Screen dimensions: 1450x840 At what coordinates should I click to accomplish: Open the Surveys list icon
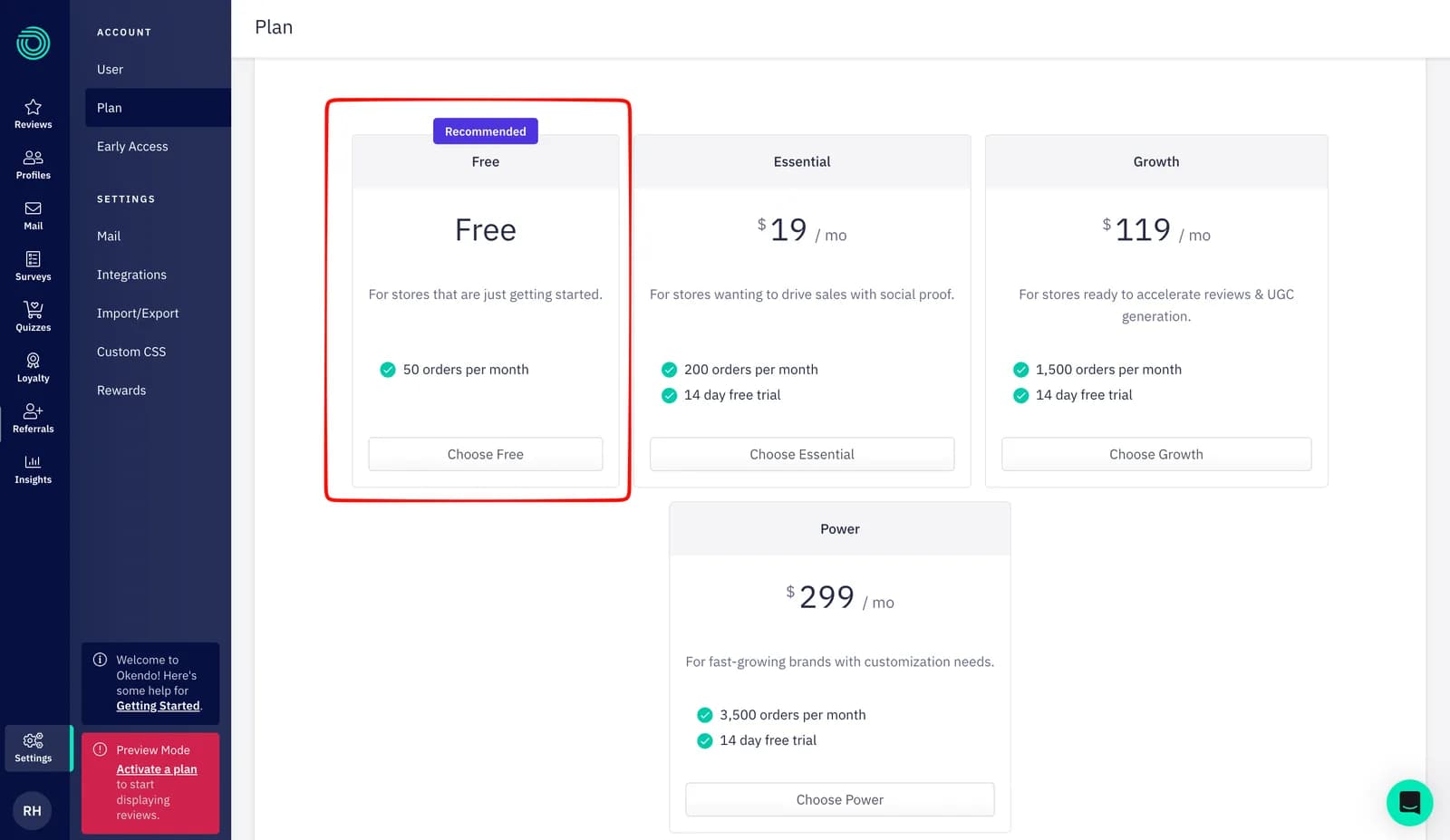(x=33, y=259)
